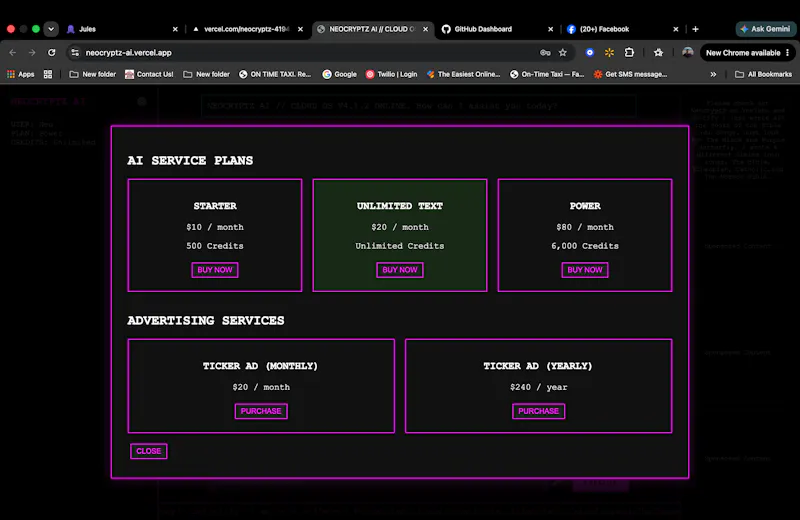Image resolution: width=800 pixels, height=520 pixels.
Task: Click the Ask Gemini button
Action: [765, 29]
